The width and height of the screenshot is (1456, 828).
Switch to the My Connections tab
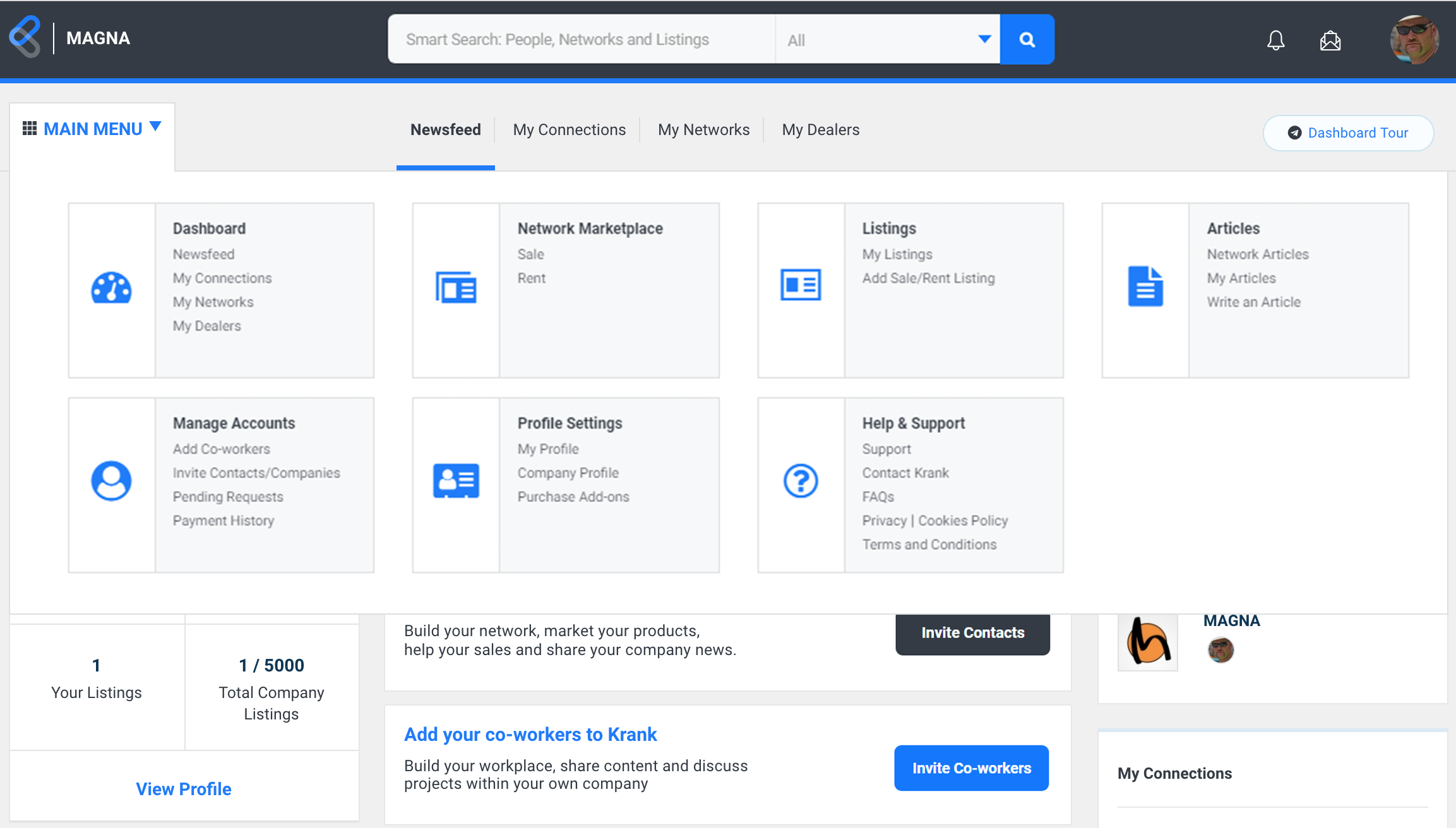point(570,130)
